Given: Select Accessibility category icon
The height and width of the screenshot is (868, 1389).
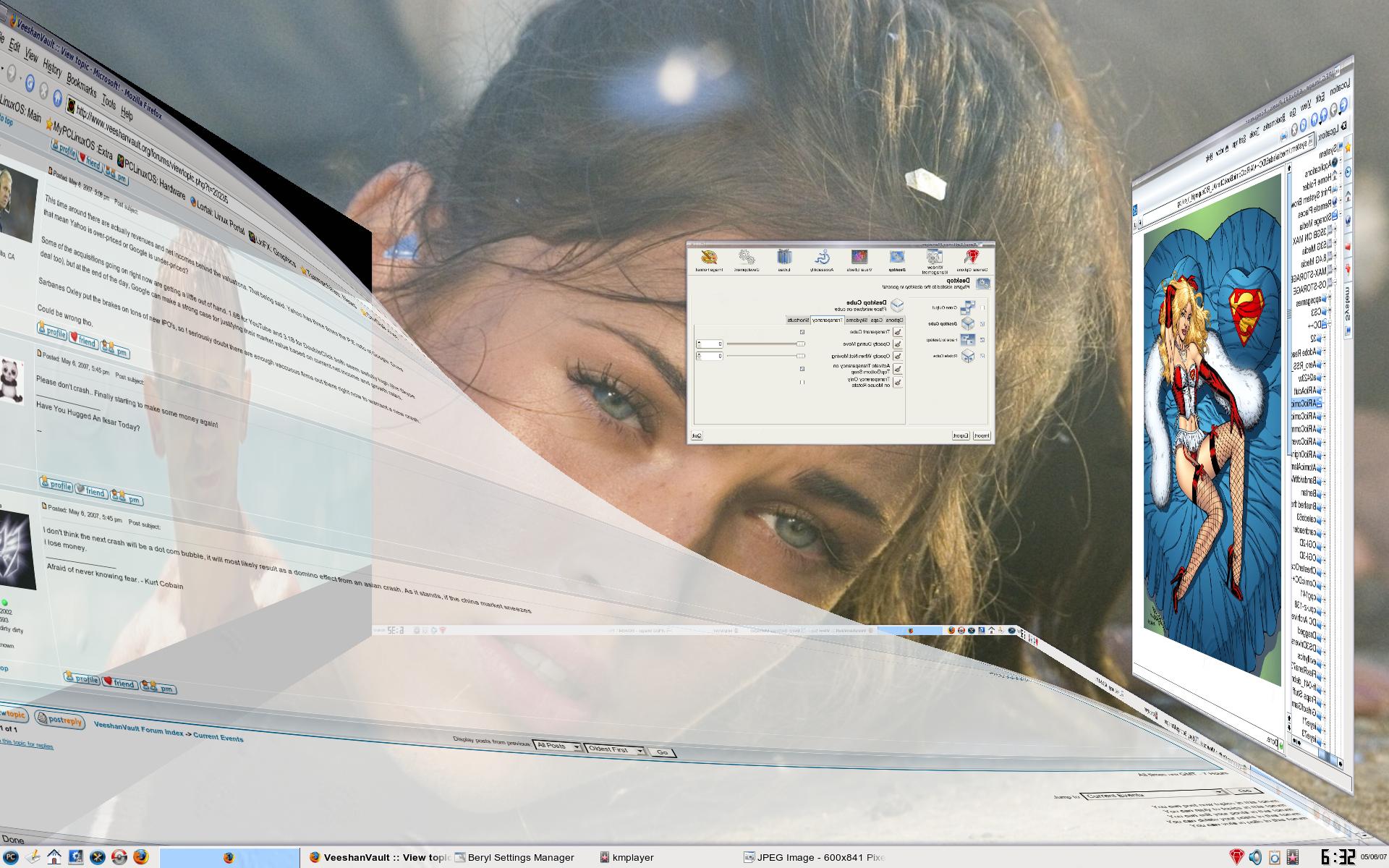Looking at the screenshot, I should [822, 260].
